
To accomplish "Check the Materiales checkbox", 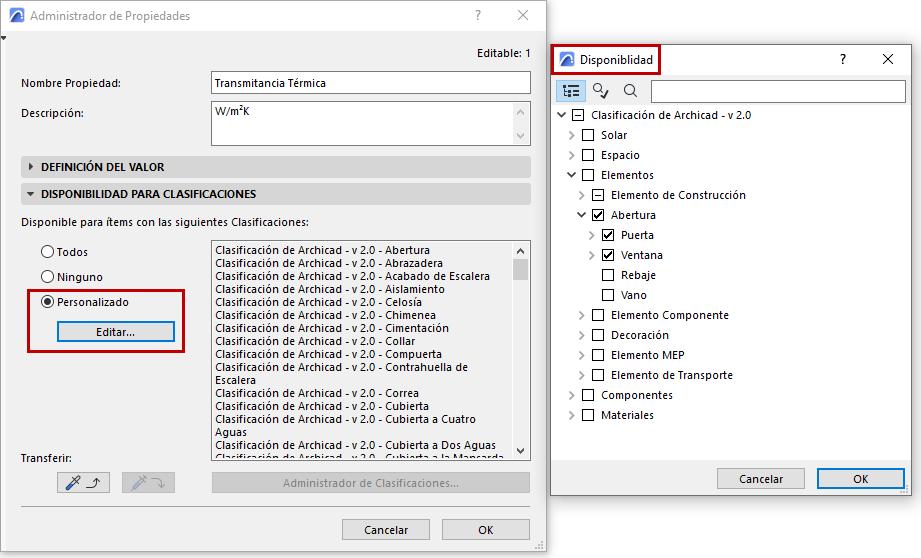I will (x=588, y=415).
